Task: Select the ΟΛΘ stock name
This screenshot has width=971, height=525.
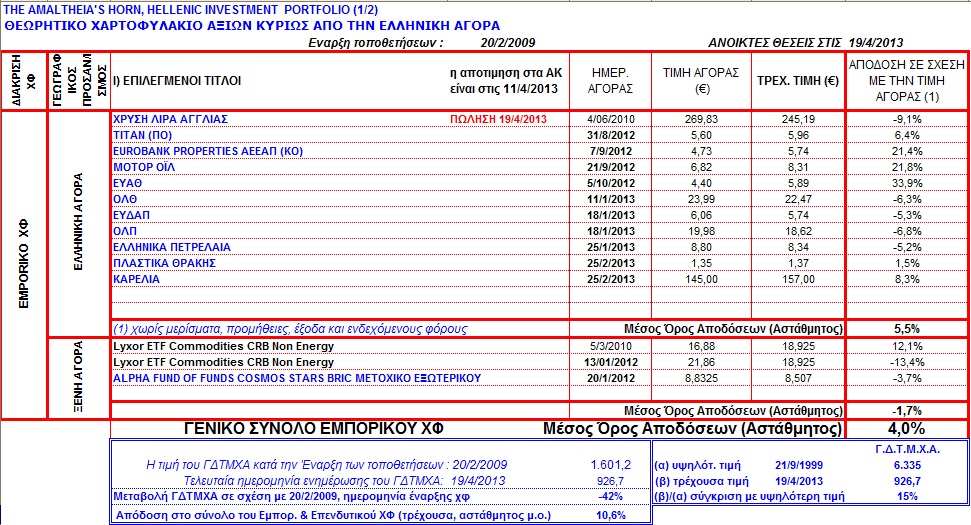Action: coord(125,199)
